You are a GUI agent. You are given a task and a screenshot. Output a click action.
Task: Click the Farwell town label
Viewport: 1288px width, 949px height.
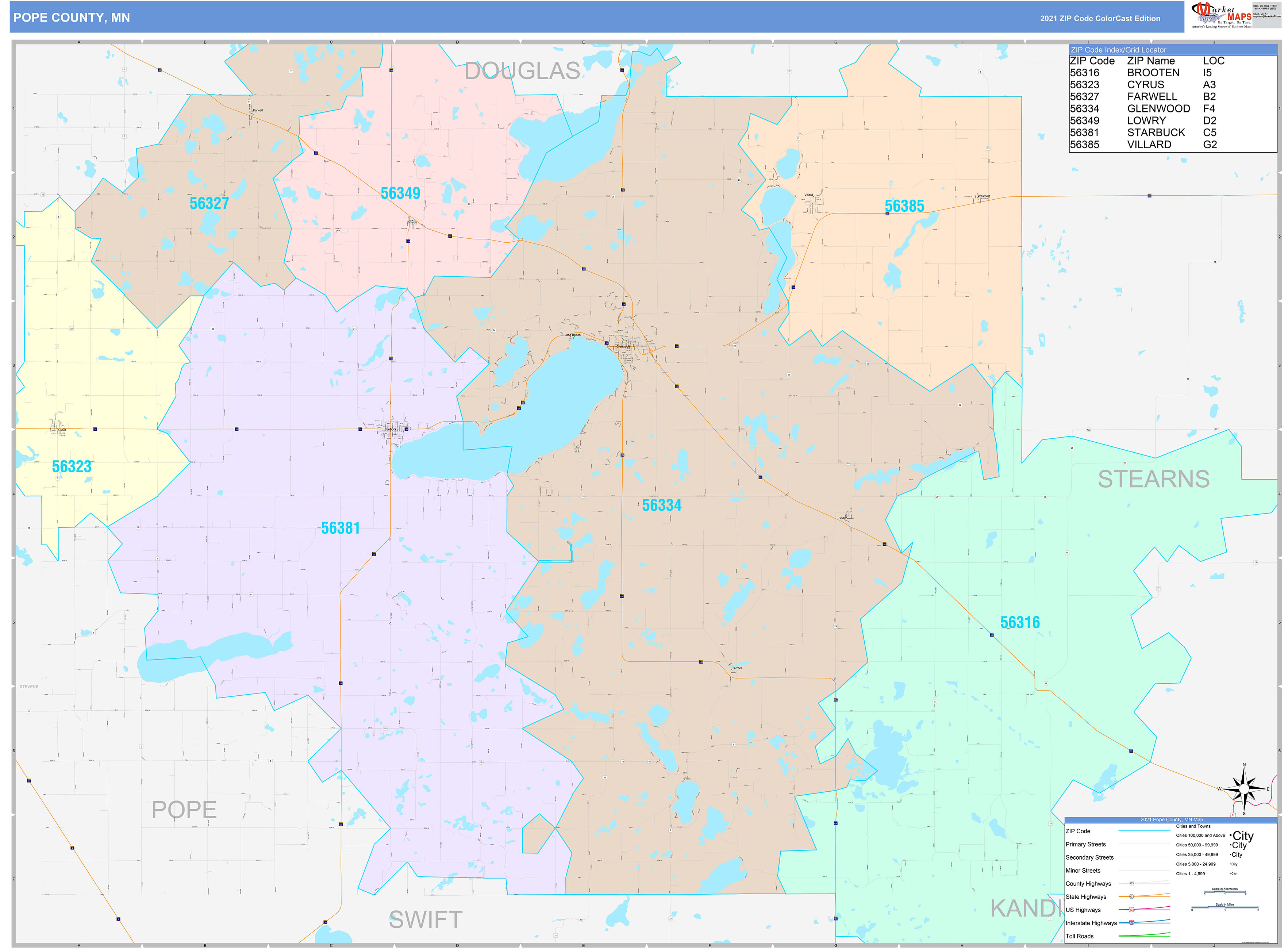(x=257, y=110)
